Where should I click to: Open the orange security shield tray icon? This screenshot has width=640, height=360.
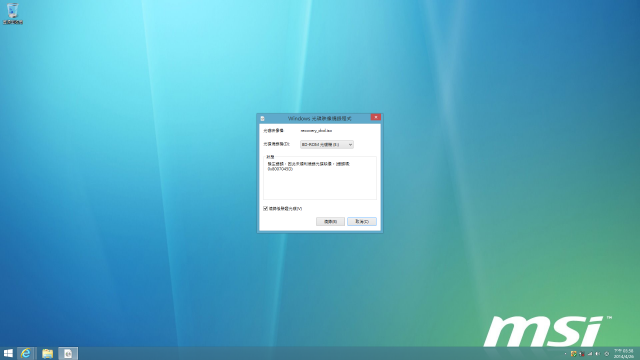[x=573, y=353]
